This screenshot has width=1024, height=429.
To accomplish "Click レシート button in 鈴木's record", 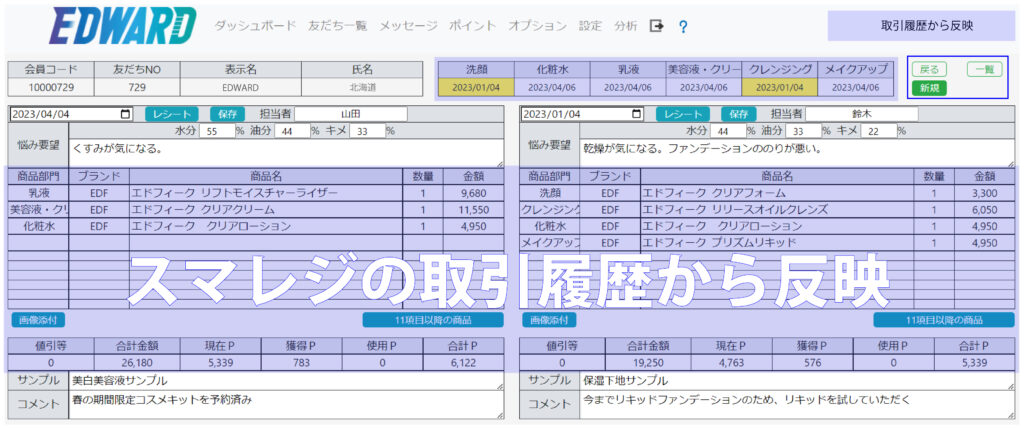I will click(x=683, y=114).
